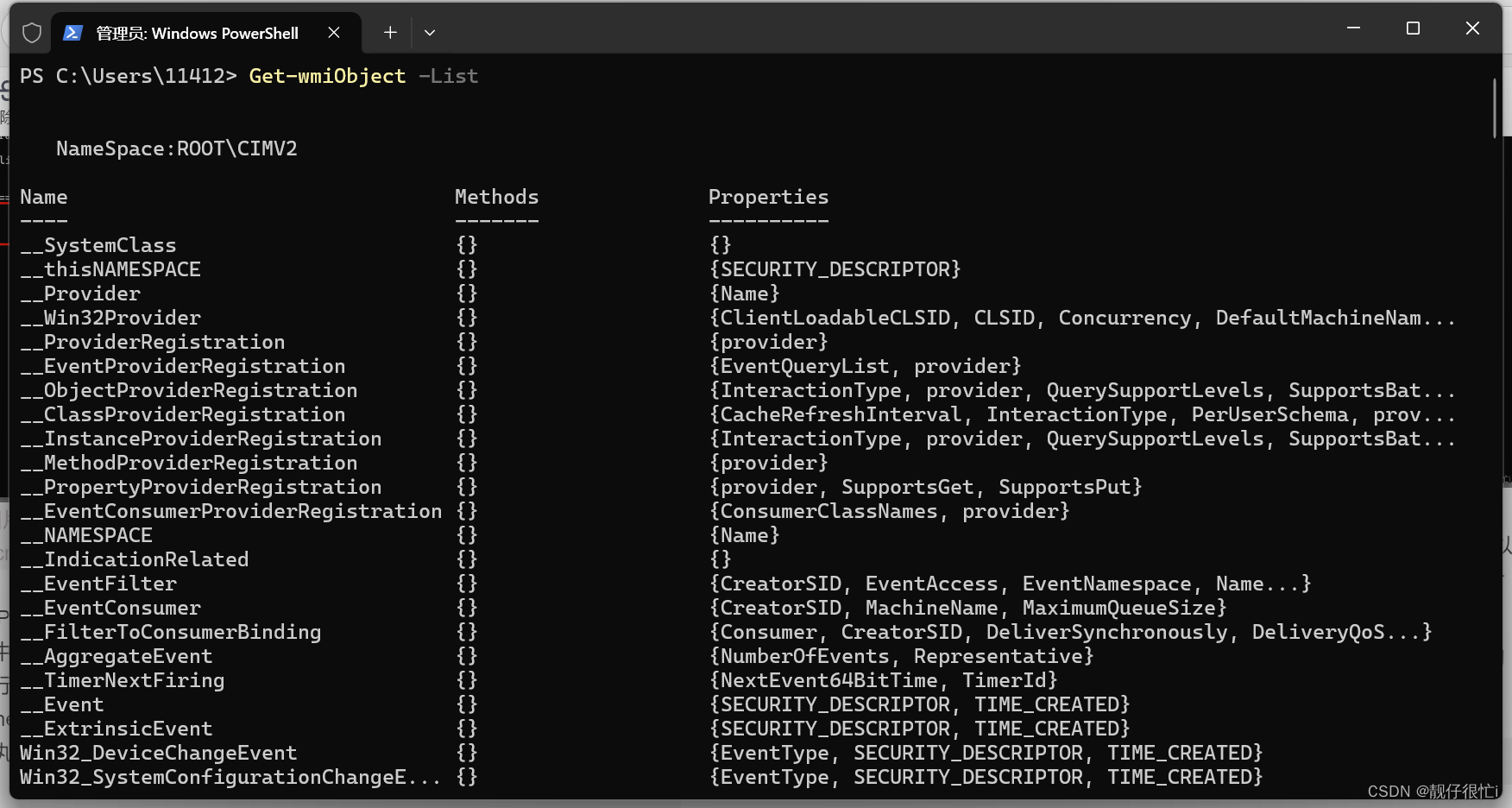Click the __TimerNextFiring row name
1512x808 pixels.
tap(123, 680)
